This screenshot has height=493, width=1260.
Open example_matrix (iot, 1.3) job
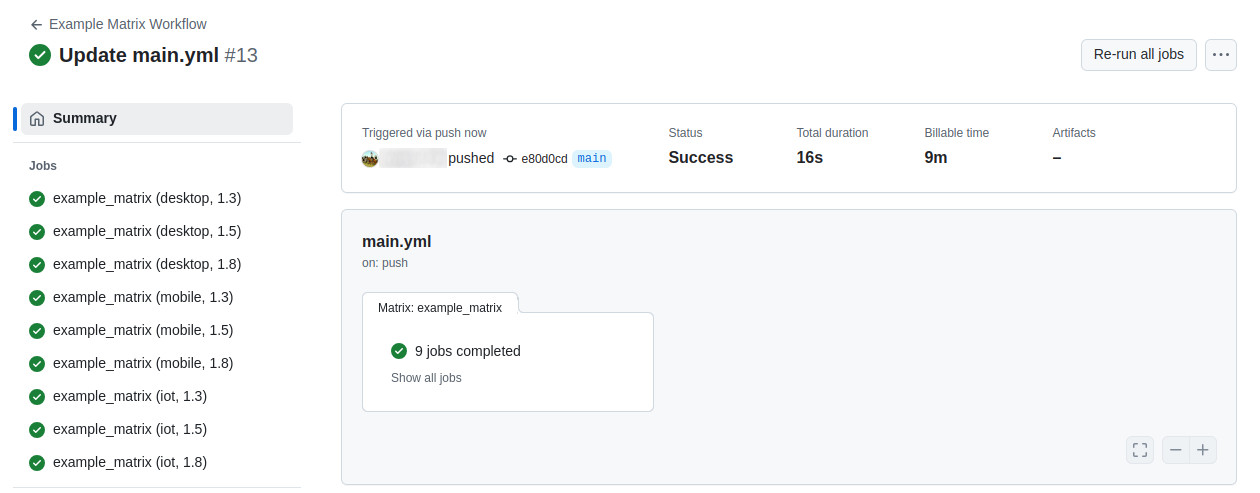pos(129,396)
